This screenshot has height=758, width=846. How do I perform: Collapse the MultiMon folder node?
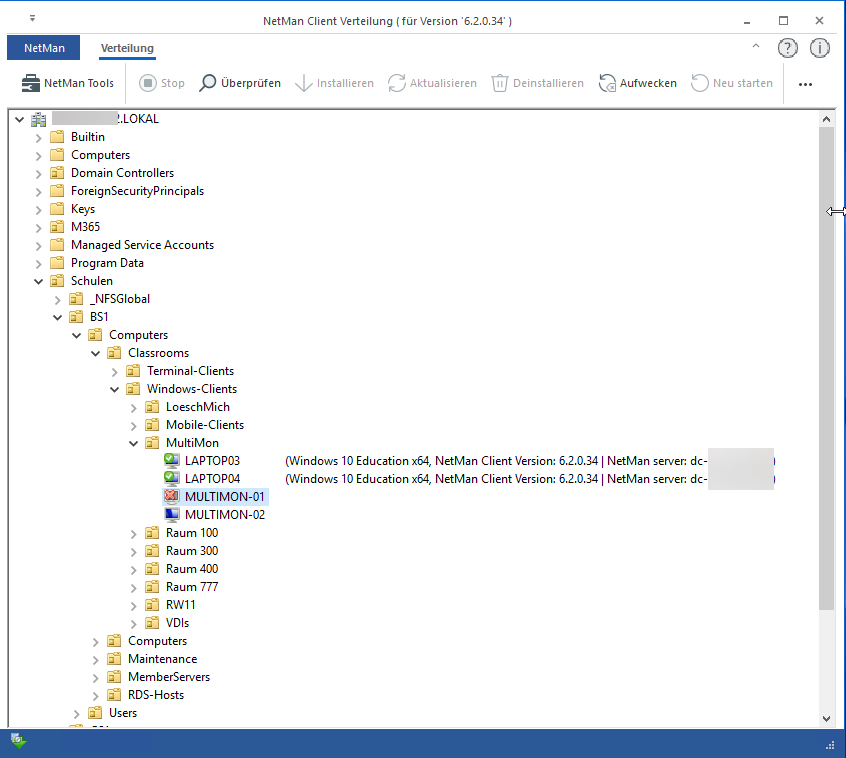point(134,443)
